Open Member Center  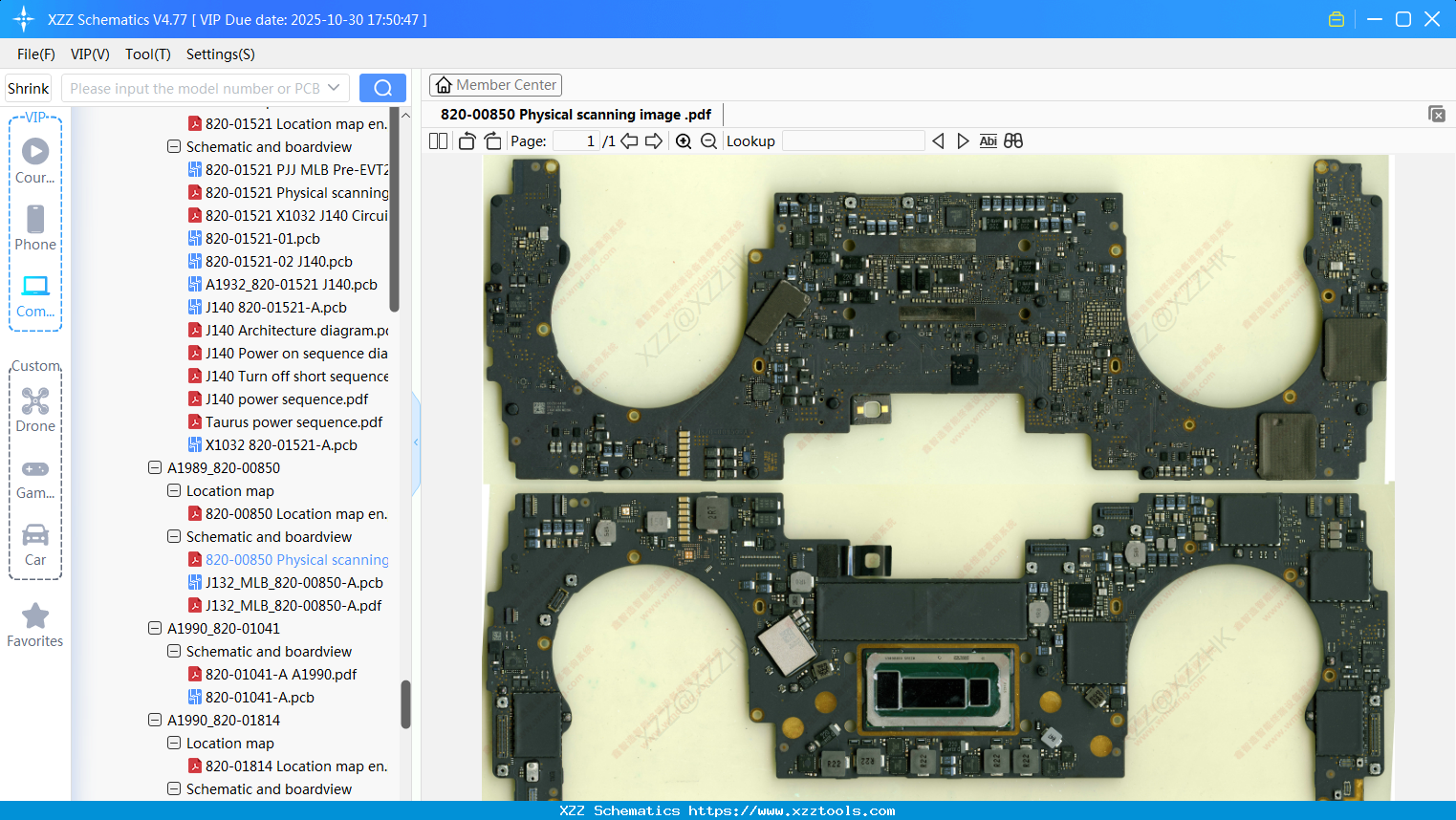point(495,85)
